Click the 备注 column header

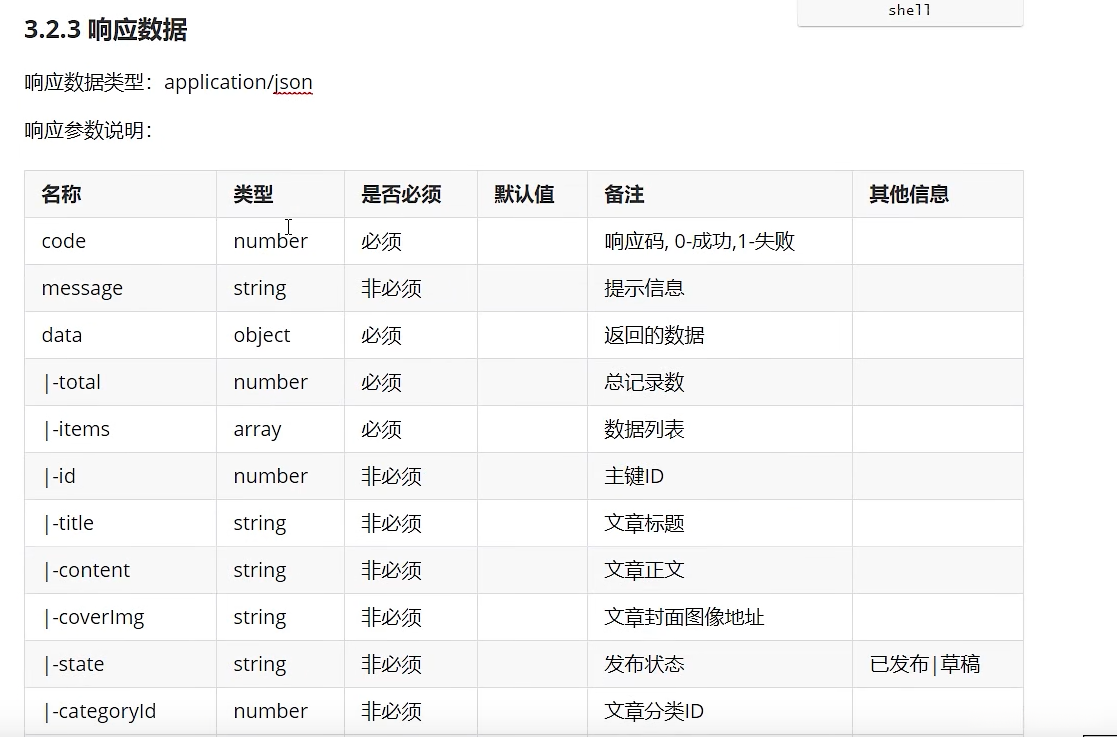pos(720,194)
